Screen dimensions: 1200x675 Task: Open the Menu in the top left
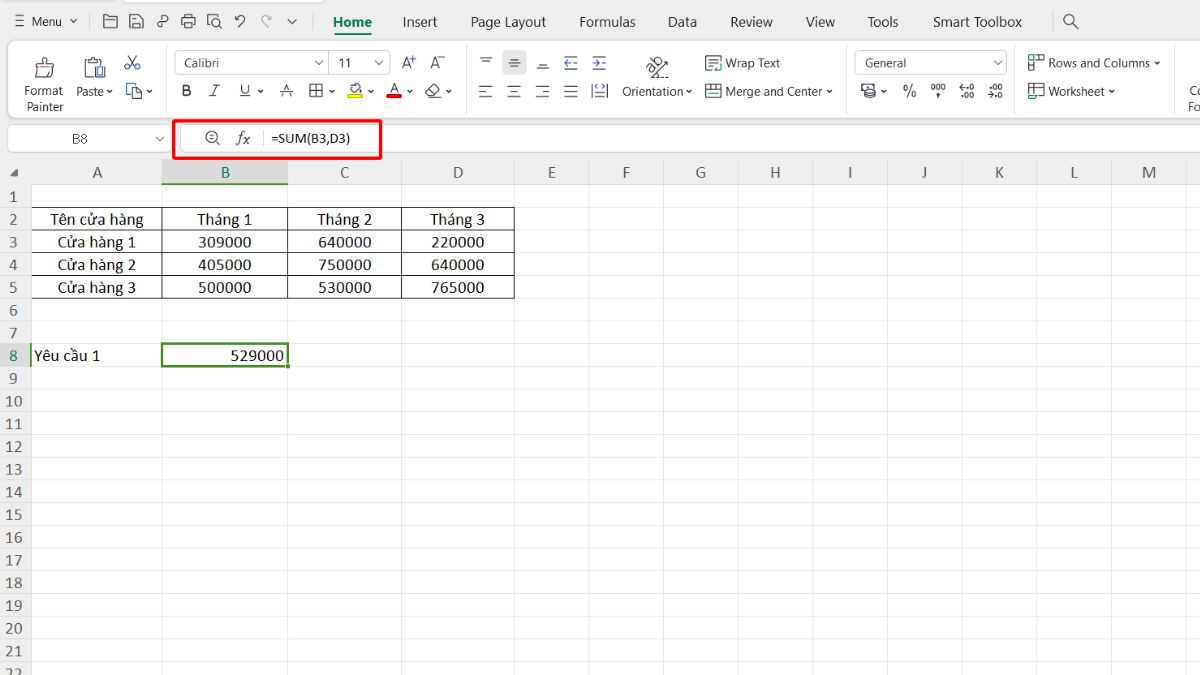tap(44, 20)
